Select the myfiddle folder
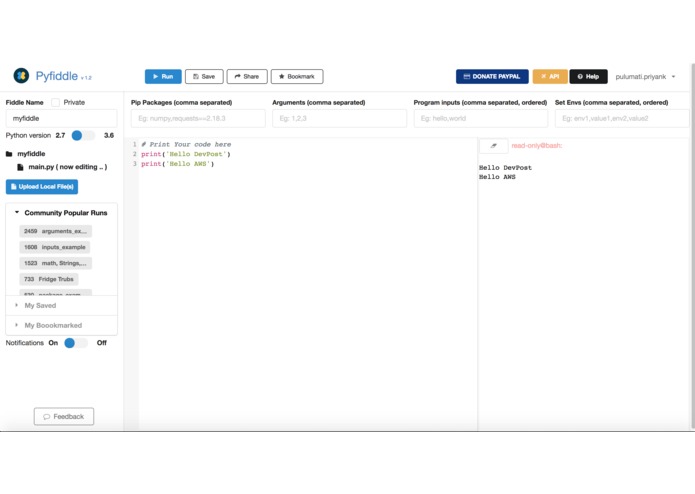This screenshot has height=494, width=695. [31, 154]
